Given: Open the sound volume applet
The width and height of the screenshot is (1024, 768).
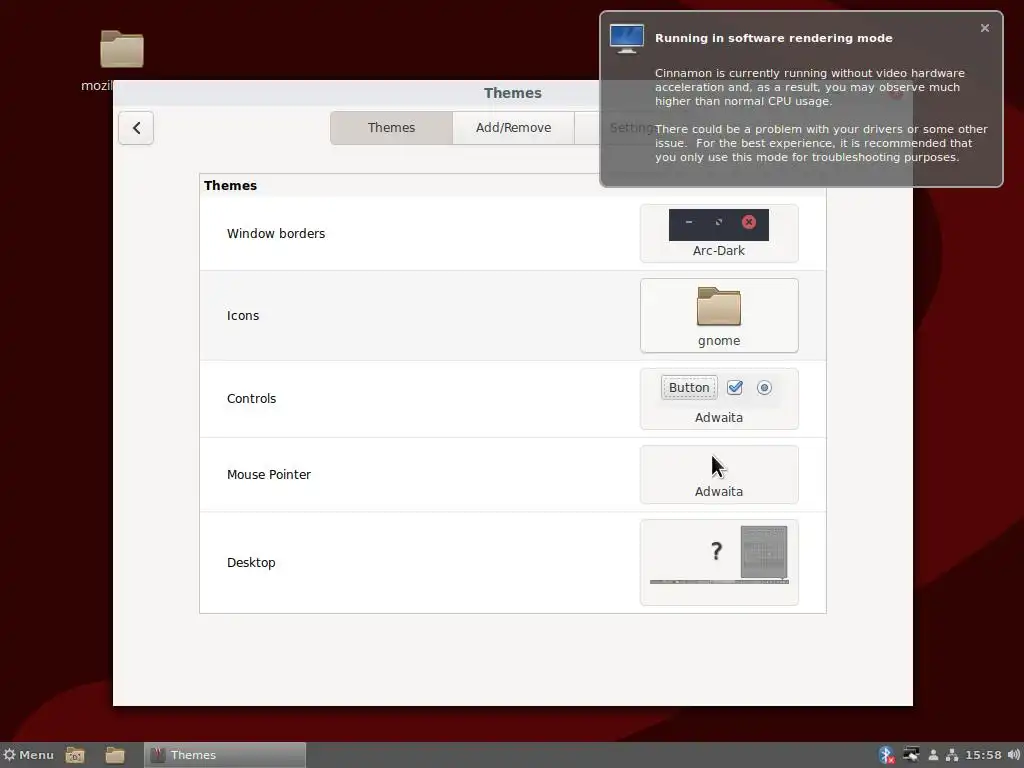Looking at the screenshot, I should coord(1013,755).
